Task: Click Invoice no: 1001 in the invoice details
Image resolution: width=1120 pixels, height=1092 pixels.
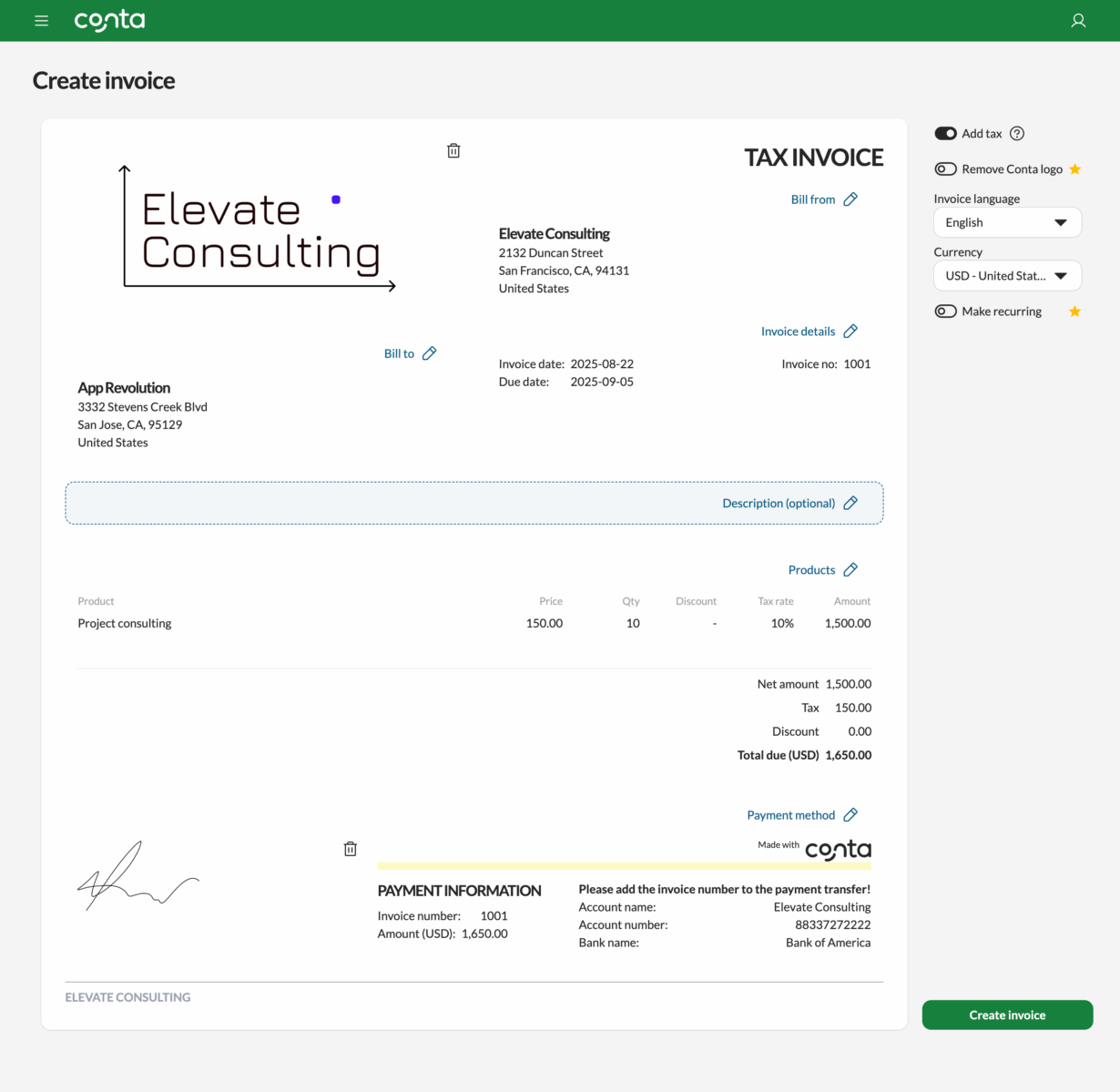Action: click(826, 364)
